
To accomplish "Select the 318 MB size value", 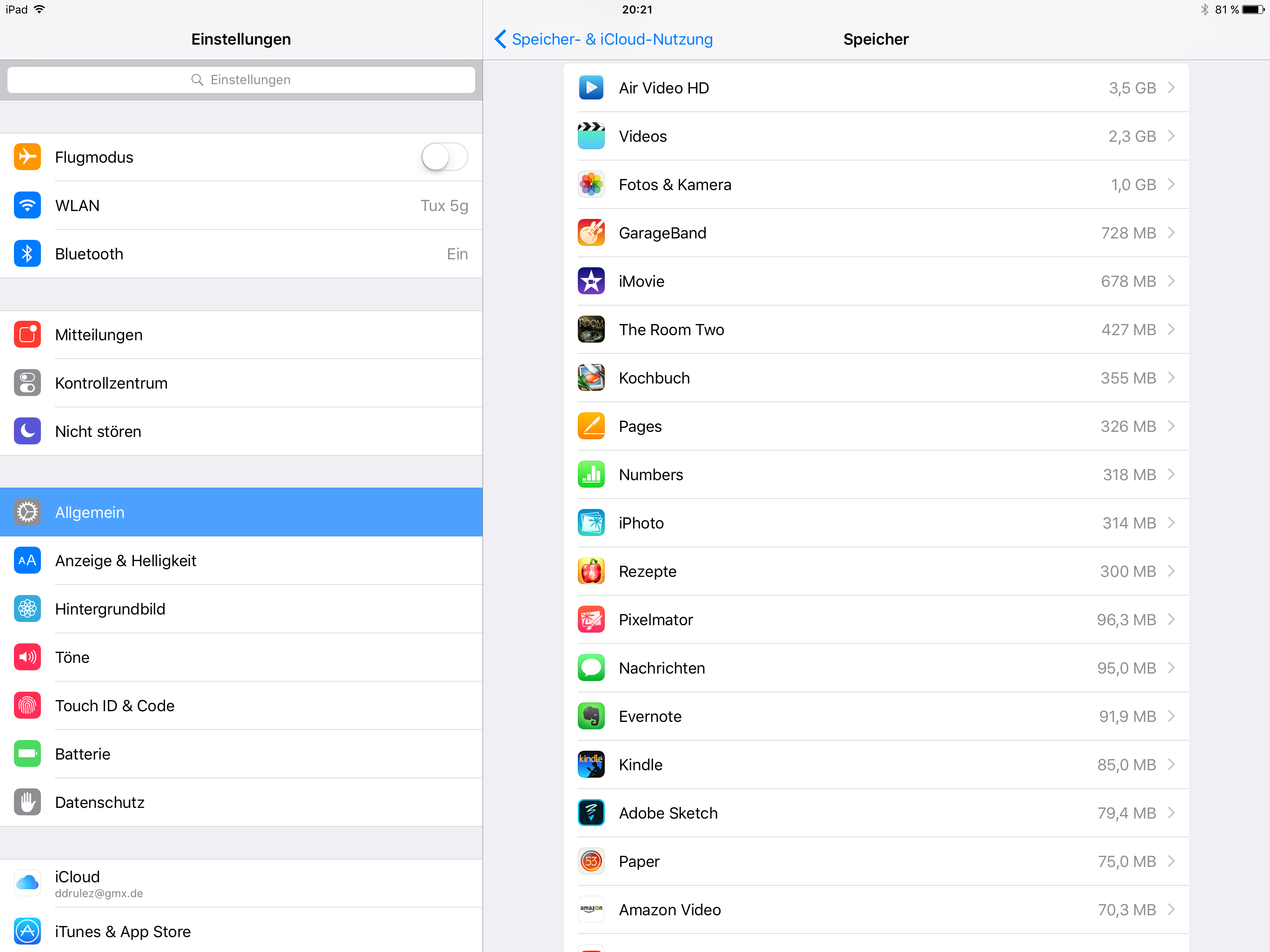I will [x=1129, y=474].
